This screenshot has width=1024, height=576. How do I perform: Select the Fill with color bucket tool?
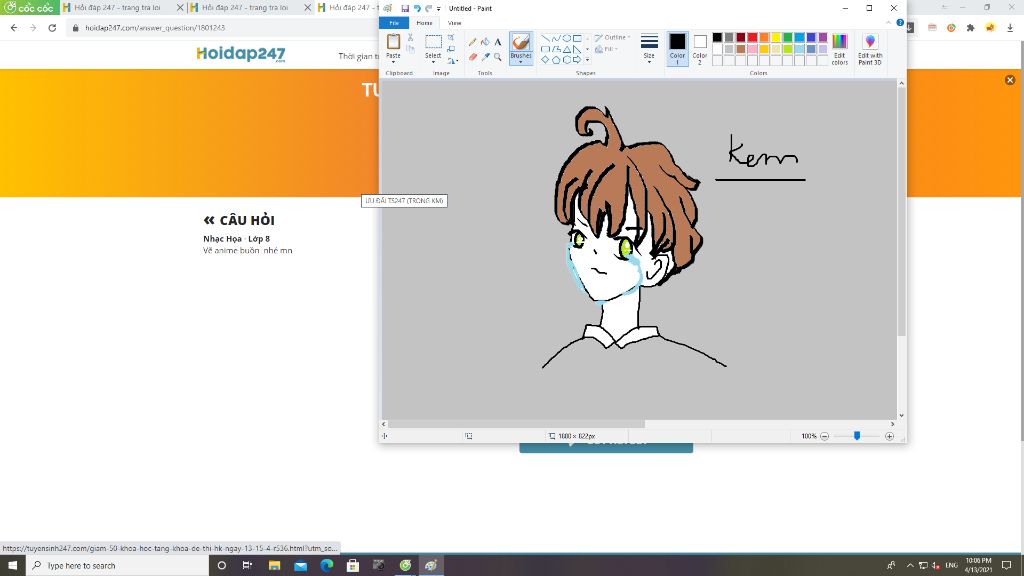tap(485, 42)
